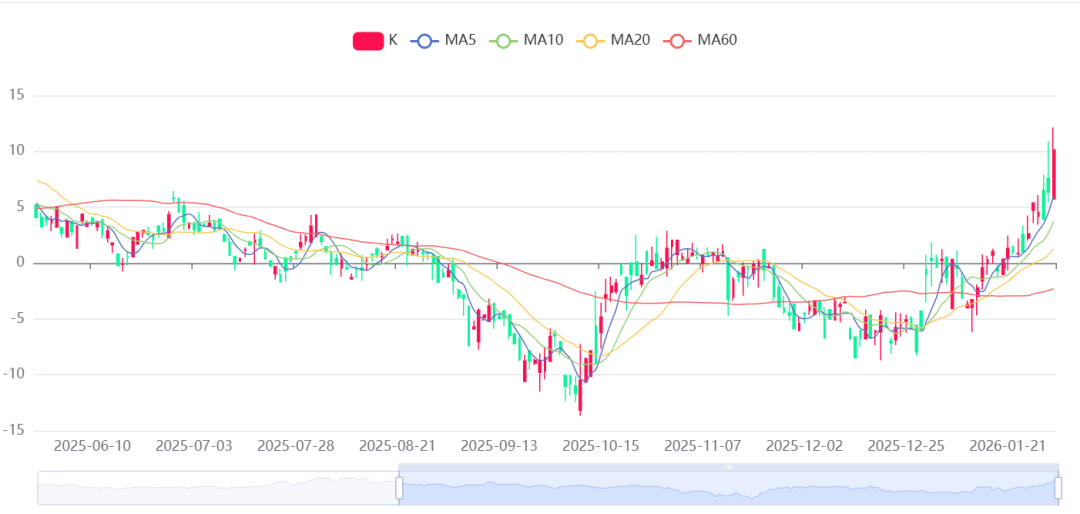This screenshot has height=514, width=1080.
Task: Click the 2026-01-21 x-axis date label
Action: 1014,445
